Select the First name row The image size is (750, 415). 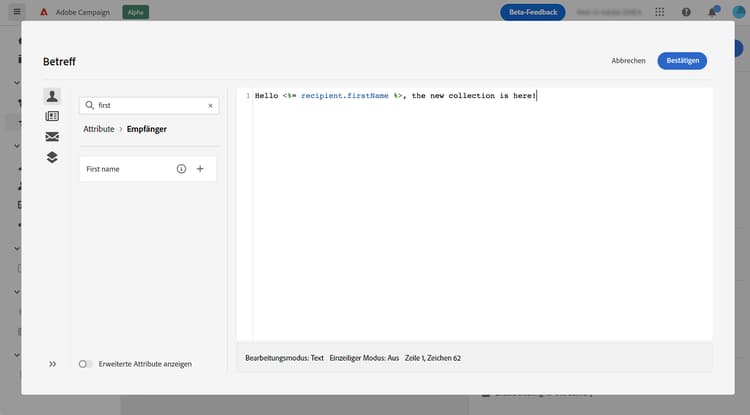148,169
